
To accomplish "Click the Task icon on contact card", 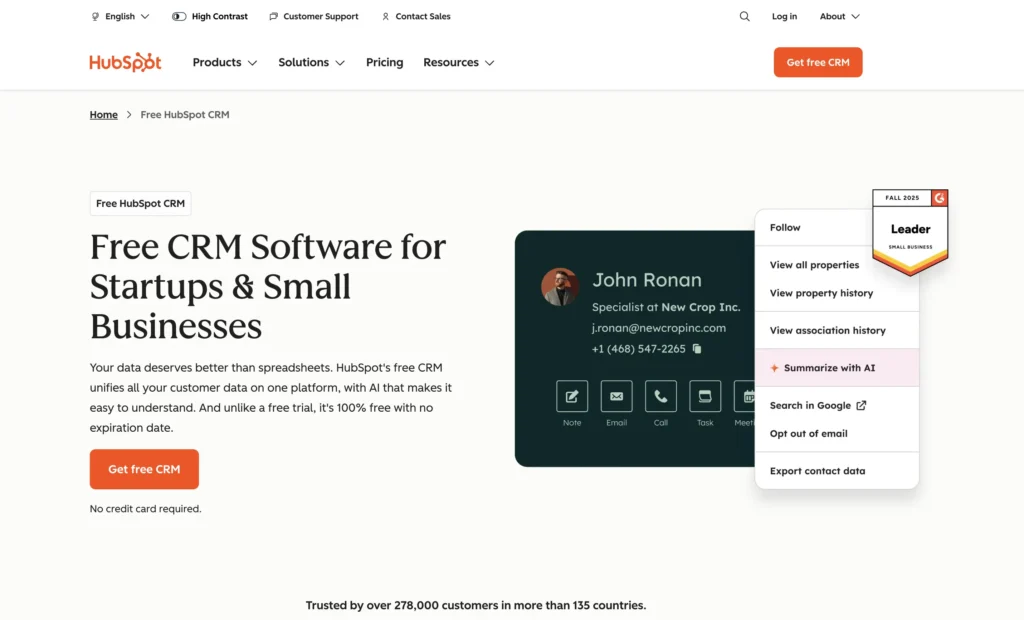I will 705,396.
